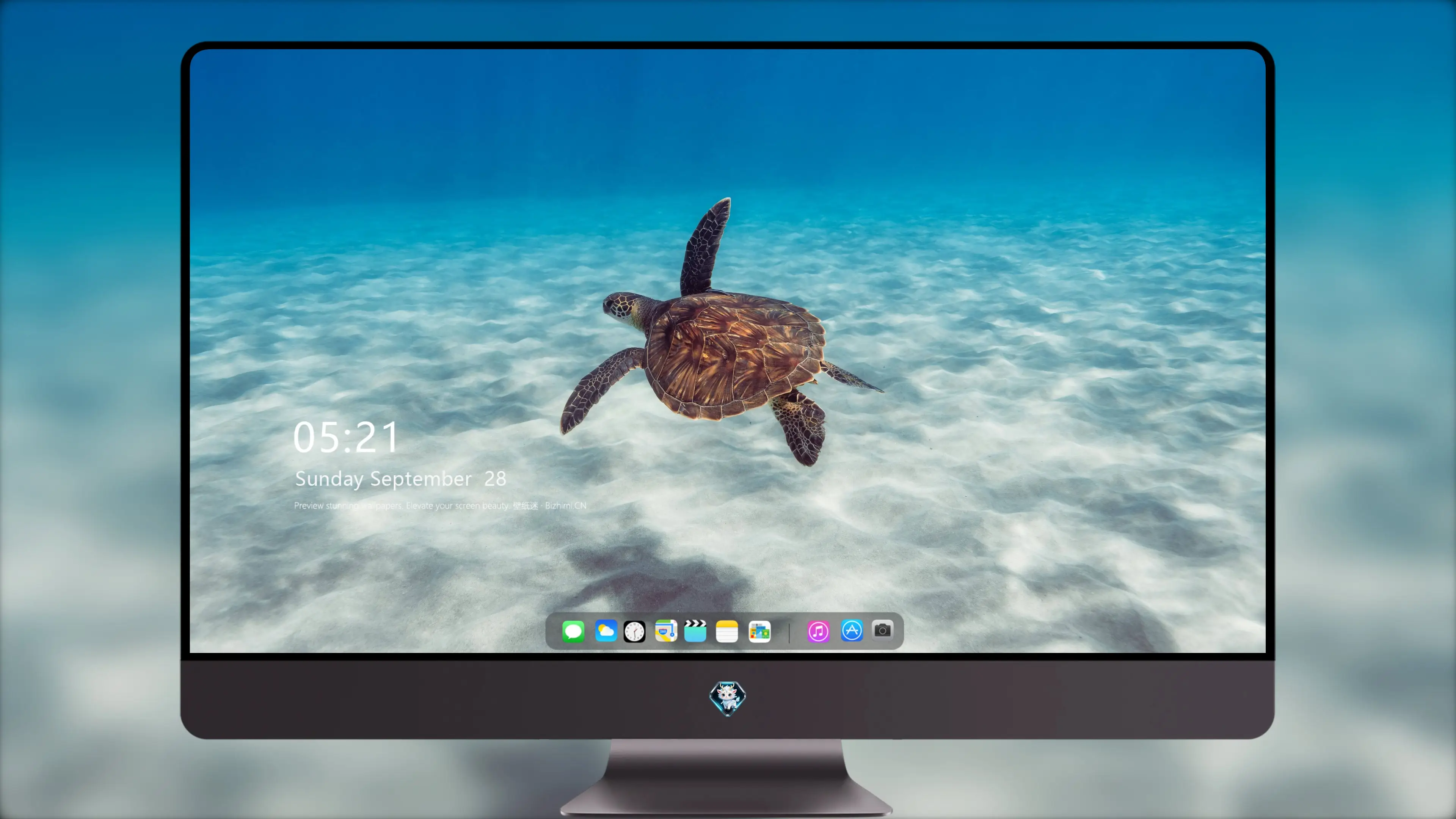This screenshot has height=819, width=1456.
Task: Open the Clock app in the dock
Action: point(634,631)
